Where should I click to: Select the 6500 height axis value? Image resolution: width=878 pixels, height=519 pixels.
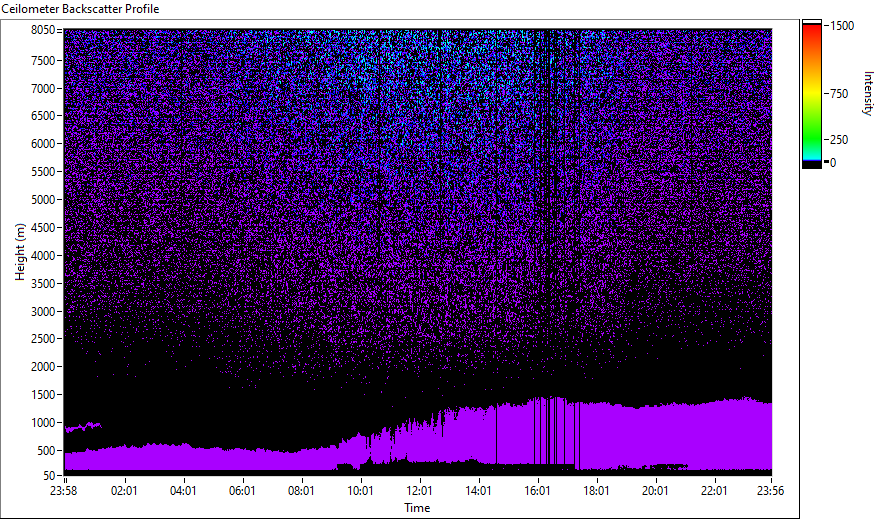[43, 116]
